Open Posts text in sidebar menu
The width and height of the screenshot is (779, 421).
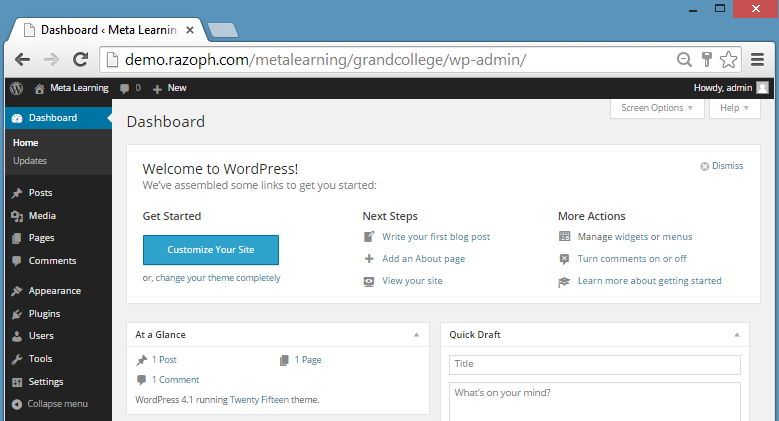[40, 193]
